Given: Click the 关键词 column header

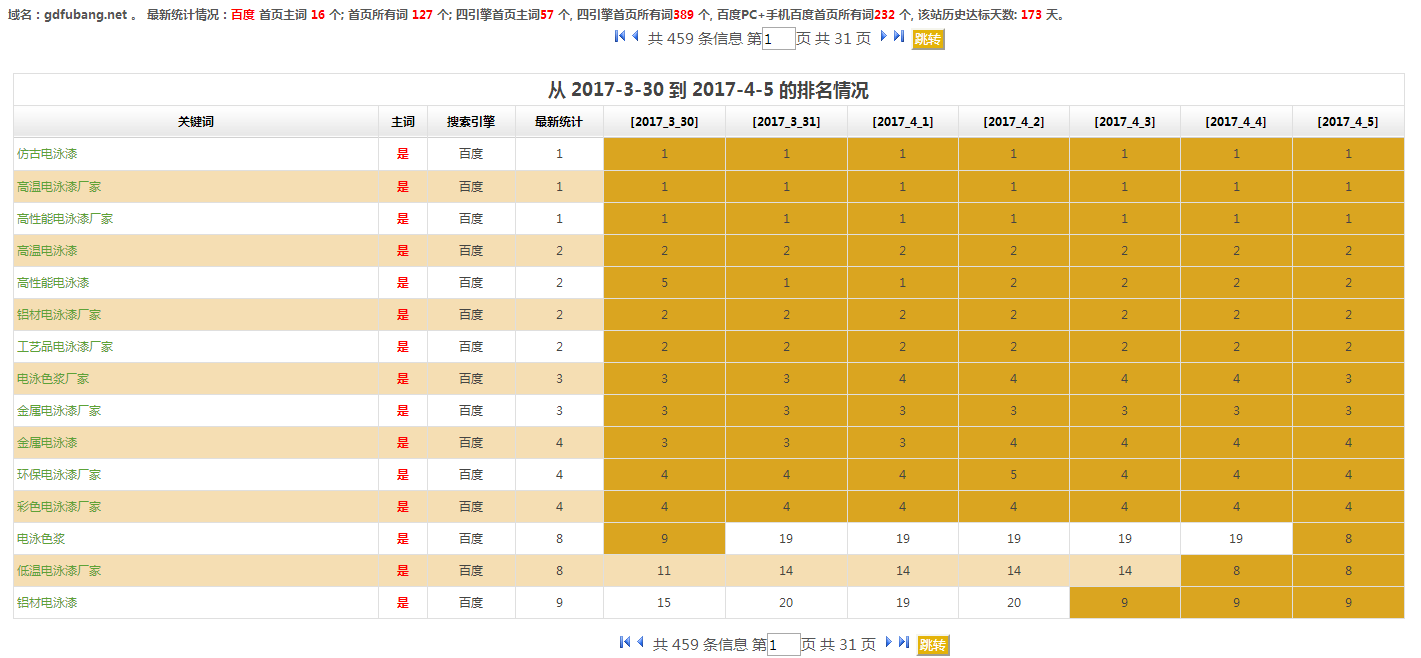Looking at the screenshot, I should pyautogui.click(x=196, y=122).
